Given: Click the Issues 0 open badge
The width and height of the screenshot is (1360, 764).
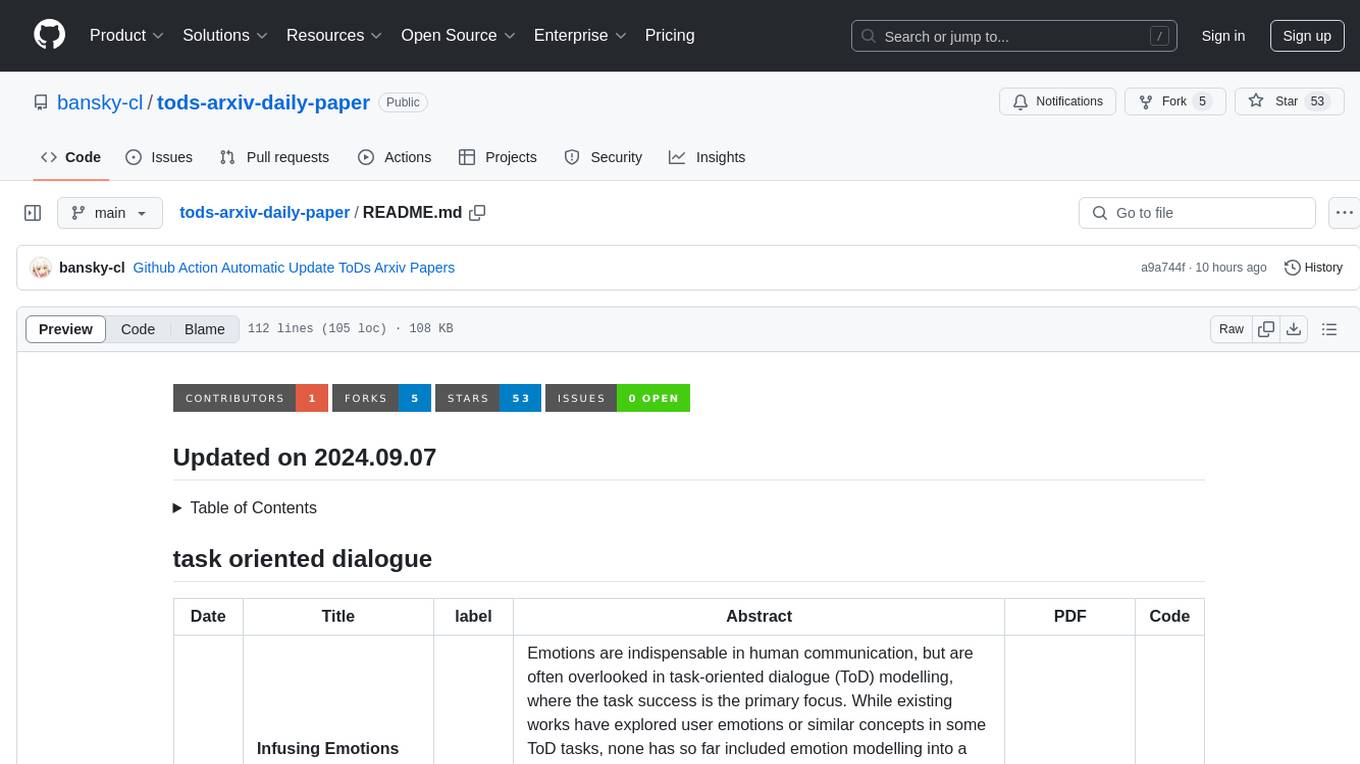Looking at the screenshot, I should [618, 398].
